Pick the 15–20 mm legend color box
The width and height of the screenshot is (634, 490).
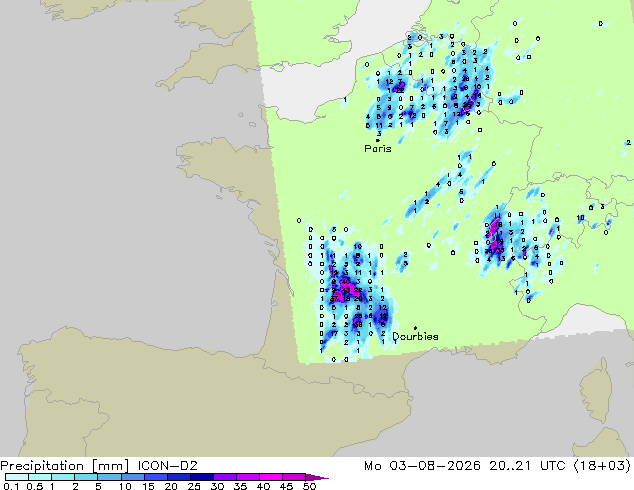point(155,477)
